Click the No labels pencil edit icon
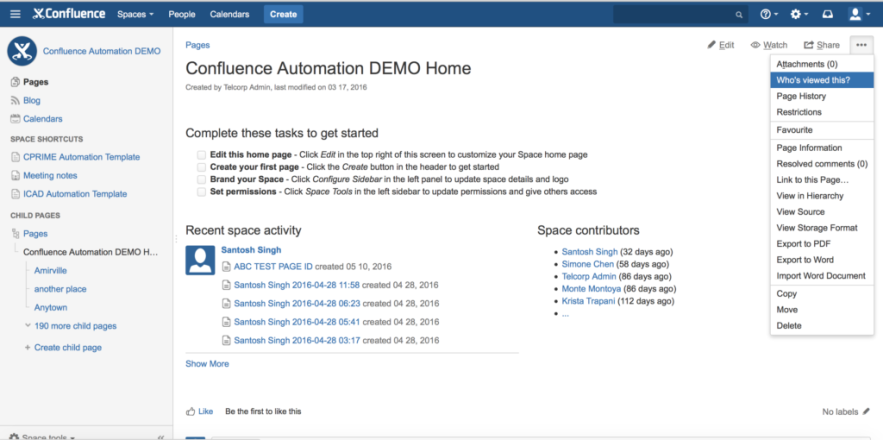The image size is (883, 440). pos(866,411)
